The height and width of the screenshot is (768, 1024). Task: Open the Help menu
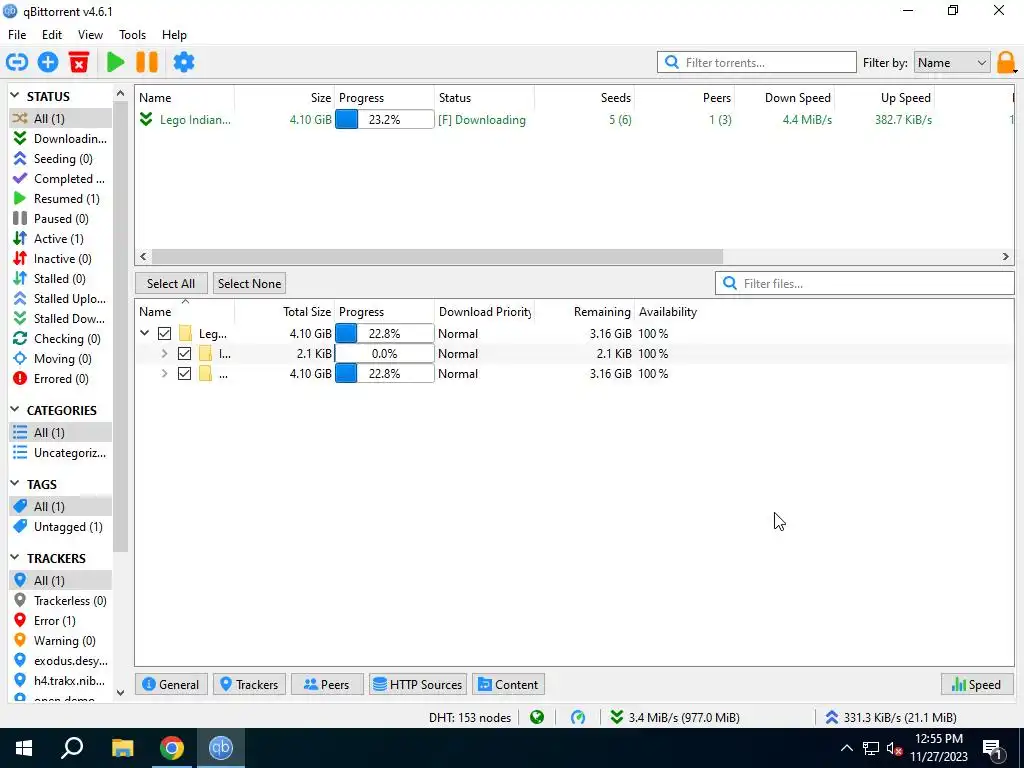pos(174,35)
